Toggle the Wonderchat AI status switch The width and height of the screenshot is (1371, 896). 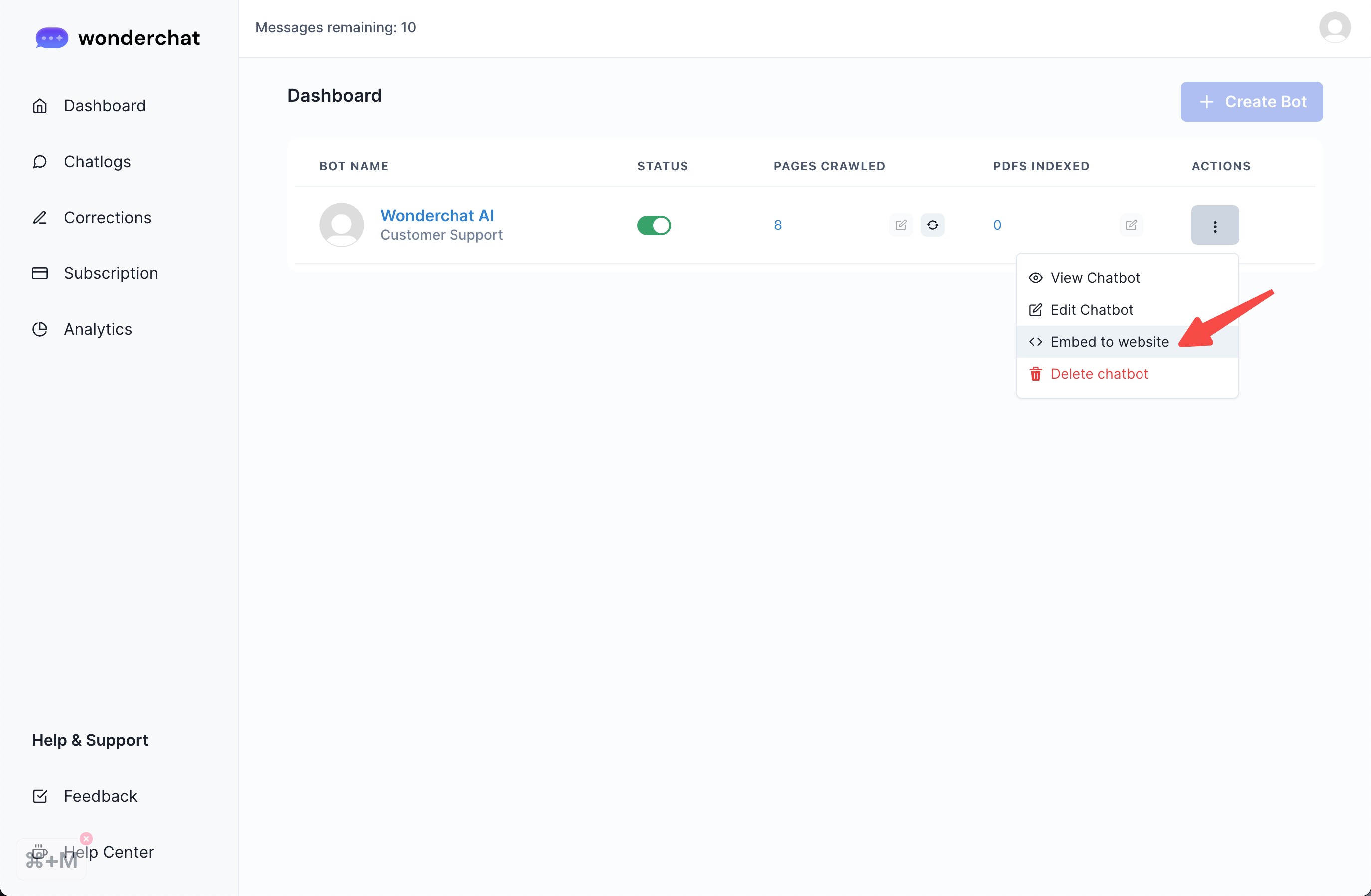click(x=653, y=225)
